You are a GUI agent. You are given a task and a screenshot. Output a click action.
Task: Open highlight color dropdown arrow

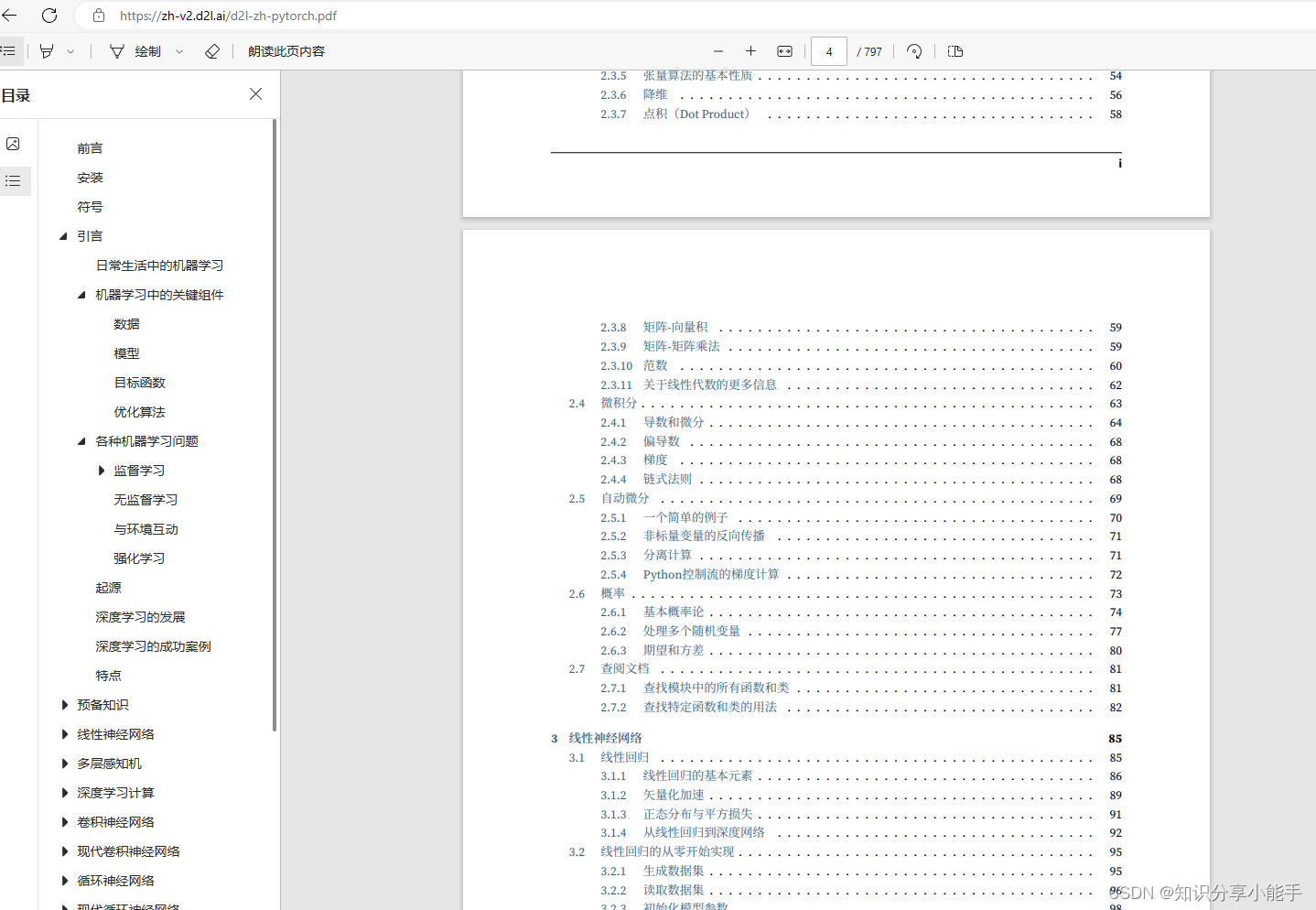point(70,51)
